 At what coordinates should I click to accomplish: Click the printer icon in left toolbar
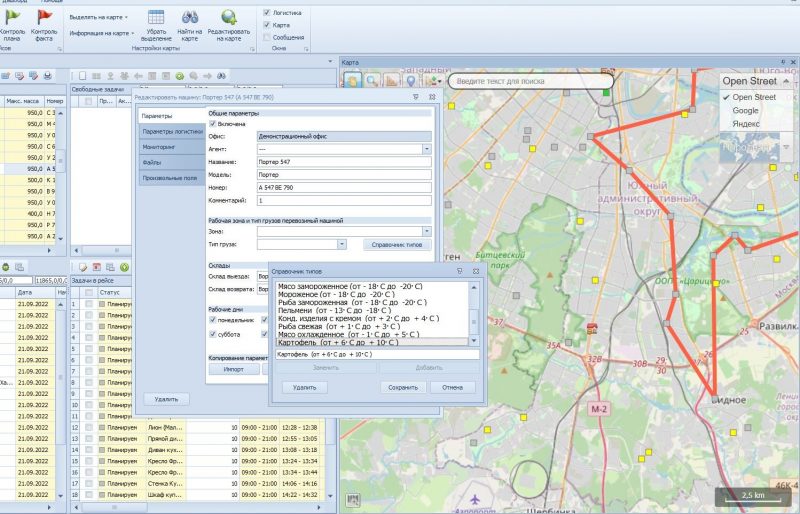[47, 76]
